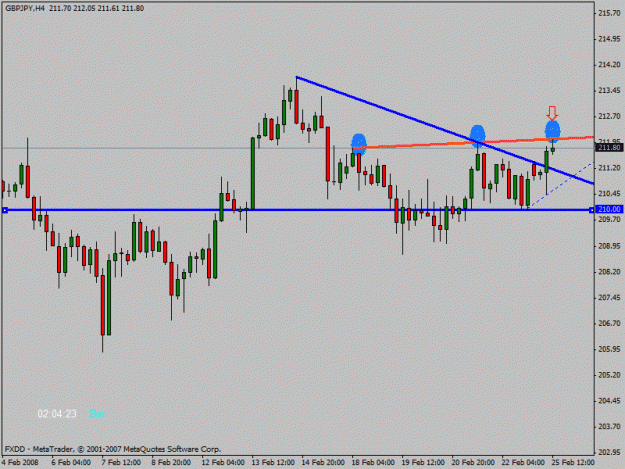Click the 6 Feb 04:00 time label
Screen dimensions: 625x469
click(x=71, y=463)
